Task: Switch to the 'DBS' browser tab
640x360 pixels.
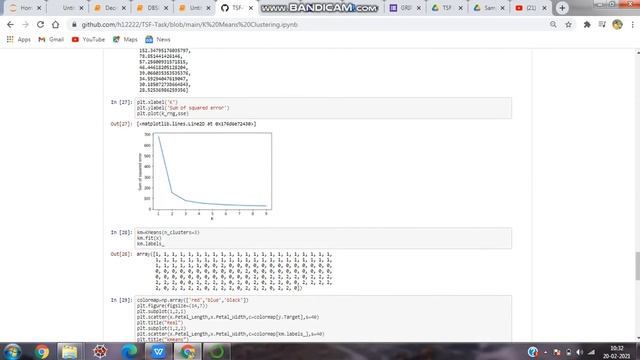Action: pyautogui.click(x=151, y=8)
